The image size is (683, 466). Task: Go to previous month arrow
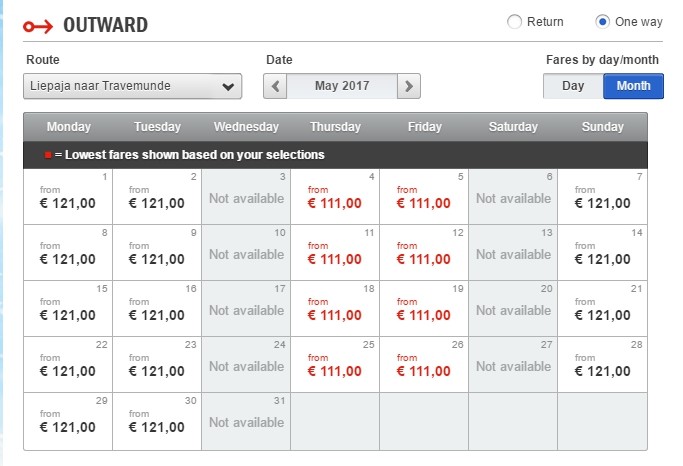pos(276,86)
